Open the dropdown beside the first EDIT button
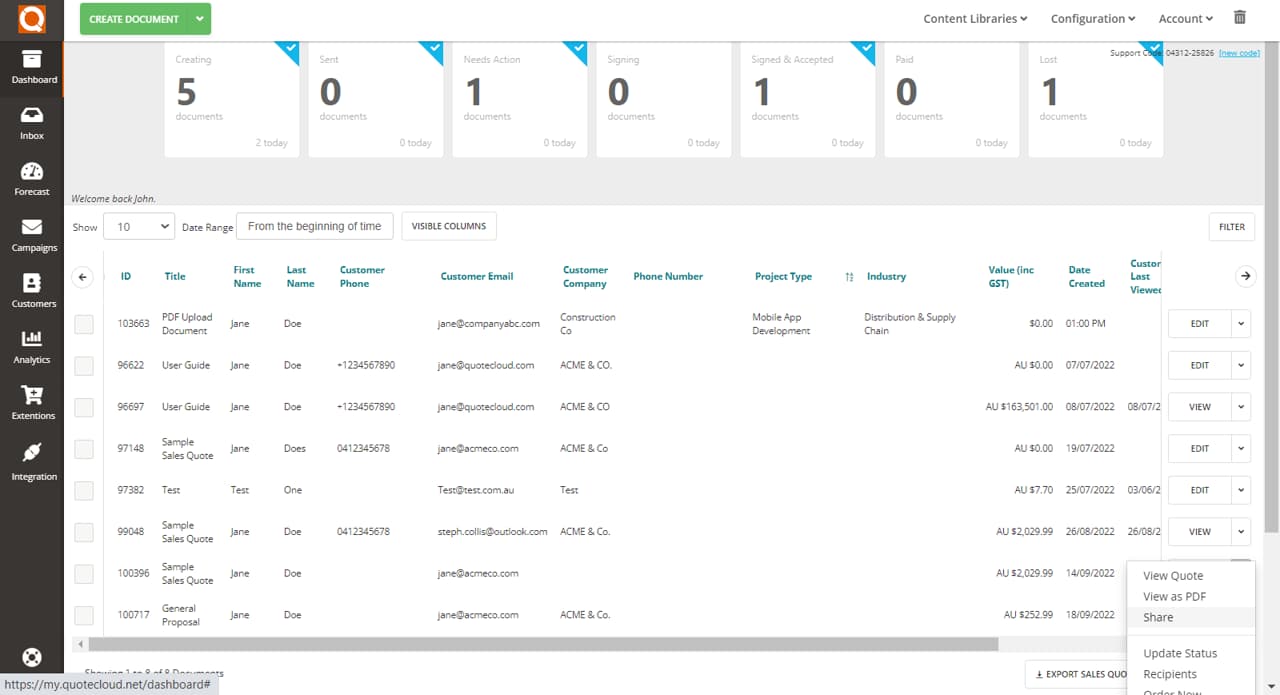This screenshot has height=695, width=1280. (1243, 323)
